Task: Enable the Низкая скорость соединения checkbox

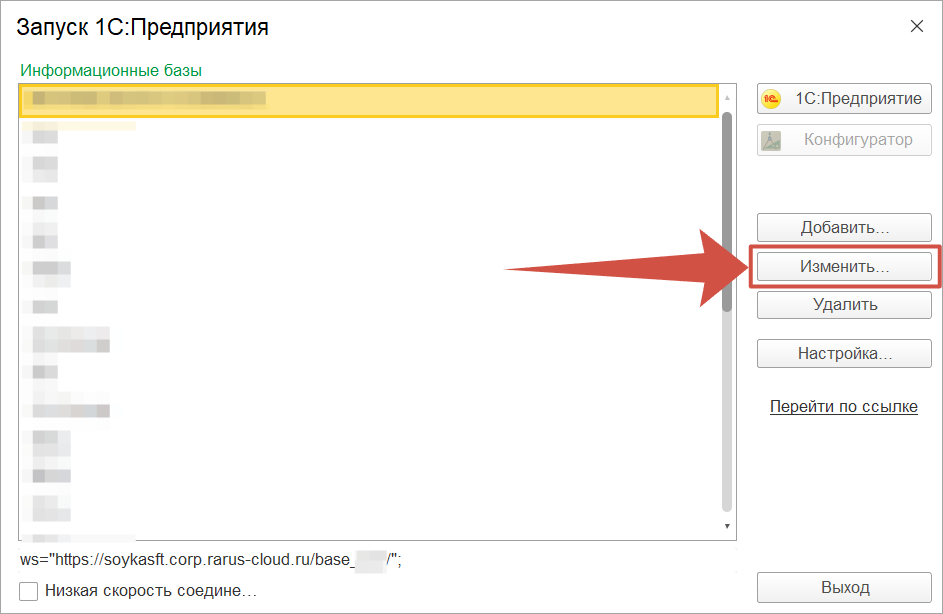Action: pyautogui.click(x=29, y=591)
